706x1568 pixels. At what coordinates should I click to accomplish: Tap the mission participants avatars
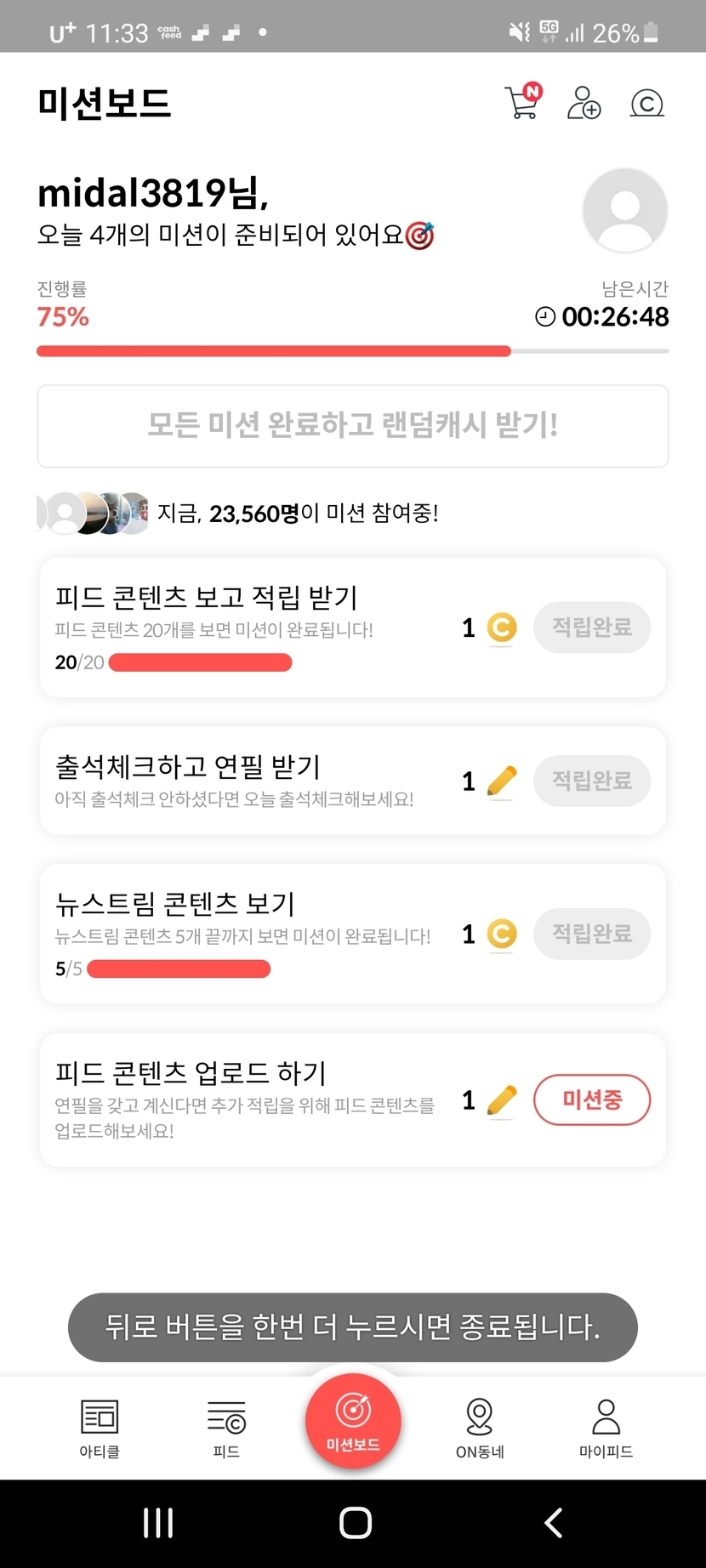coord(94,513)
